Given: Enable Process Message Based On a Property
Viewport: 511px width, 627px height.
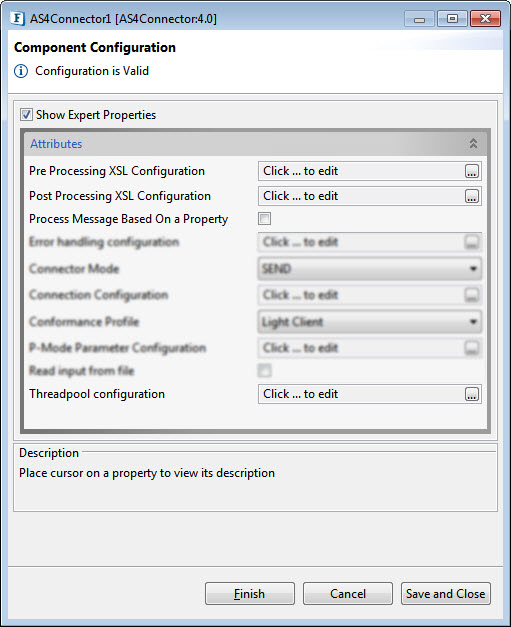Looking at the screenshot, I should (264, 219).
